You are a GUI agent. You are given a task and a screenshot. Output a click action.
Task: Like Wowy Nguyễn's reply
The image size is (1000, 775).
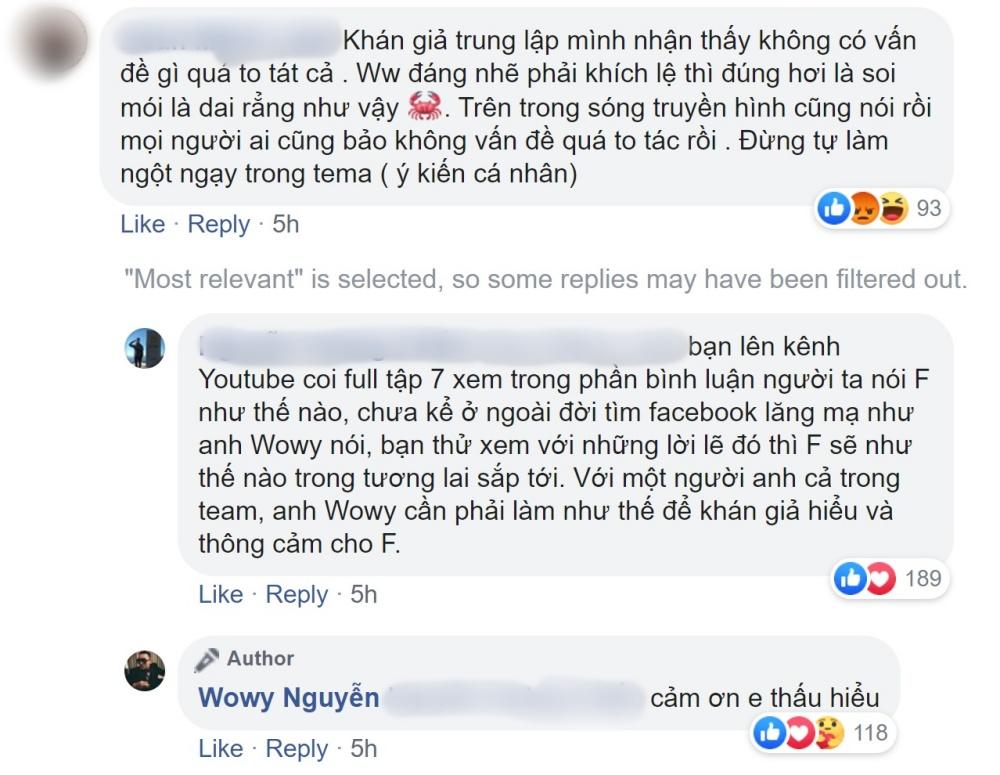(220, 748)
